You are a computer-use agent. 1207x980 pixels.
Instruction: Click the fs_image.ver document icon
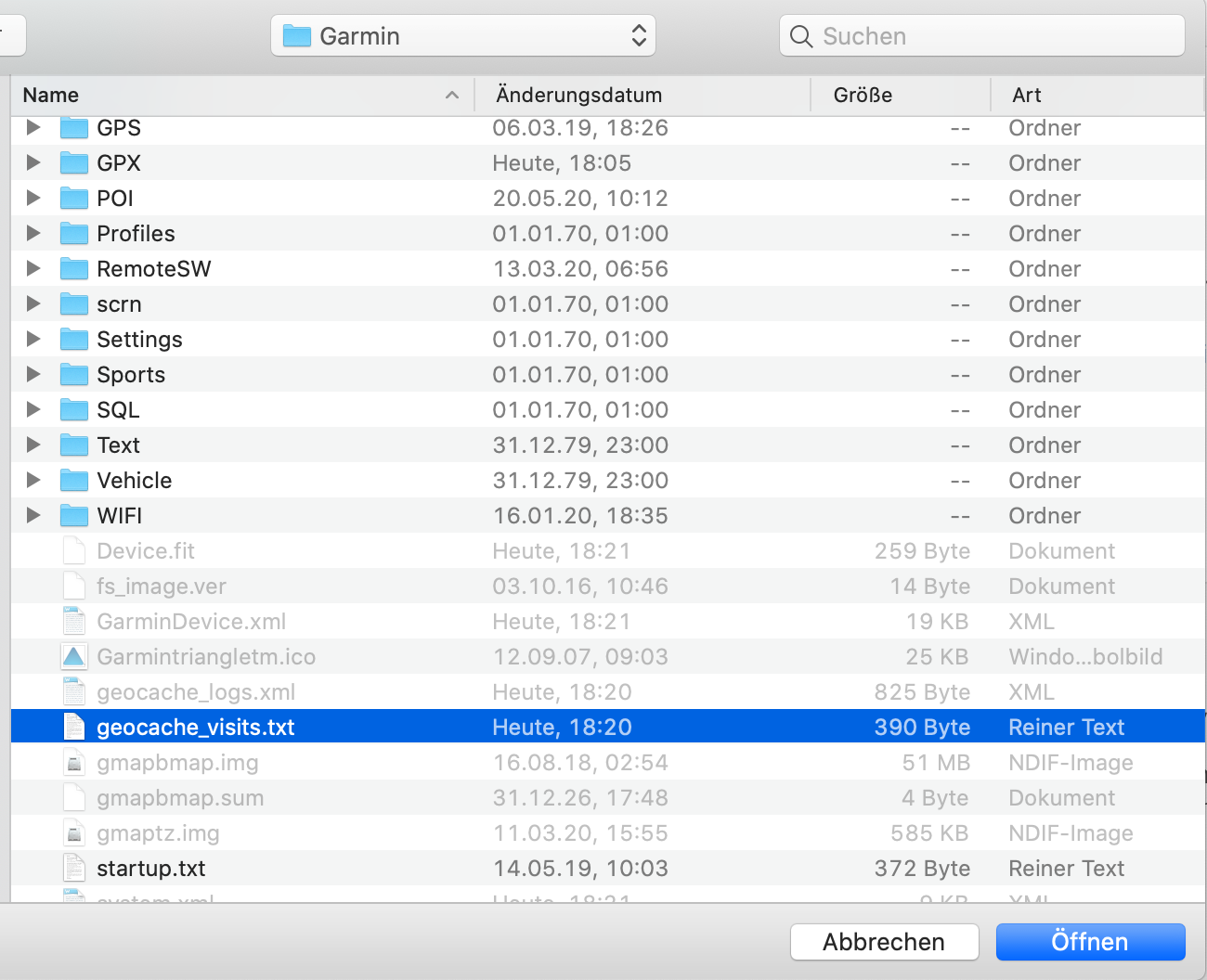click(74, 586)
